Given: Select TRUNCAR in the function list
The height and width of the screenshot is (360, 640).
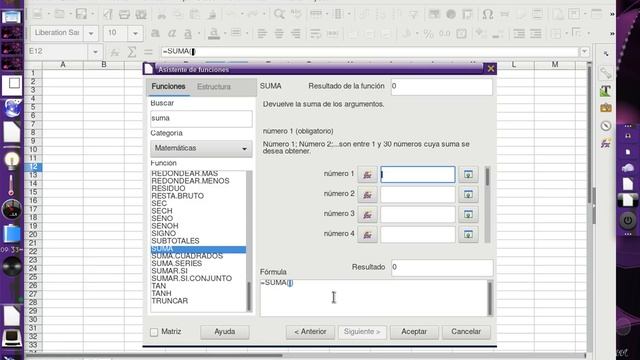Looking at the screenshot, I should tap(169, 301).
